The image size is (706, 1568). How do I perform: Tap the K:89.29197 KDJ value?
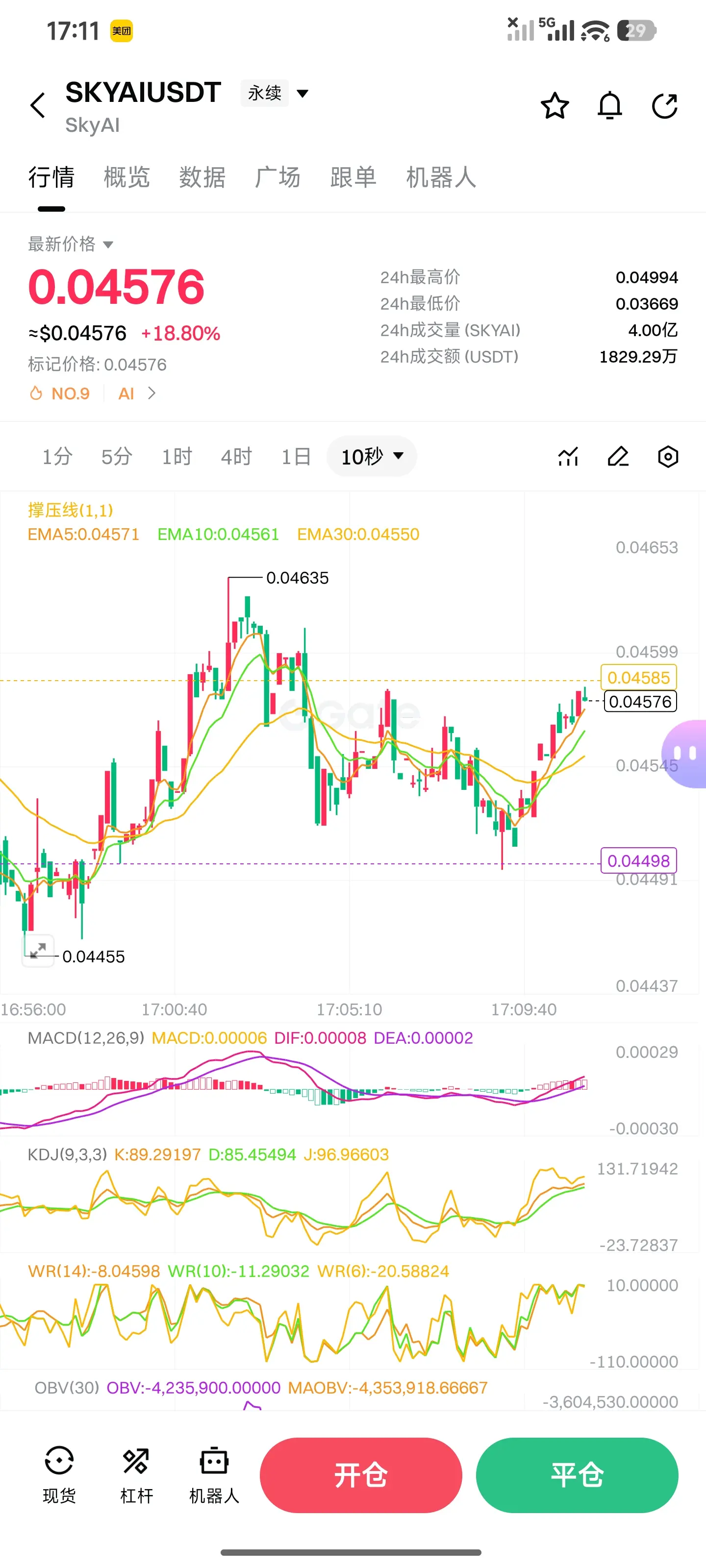(157, 1155)
